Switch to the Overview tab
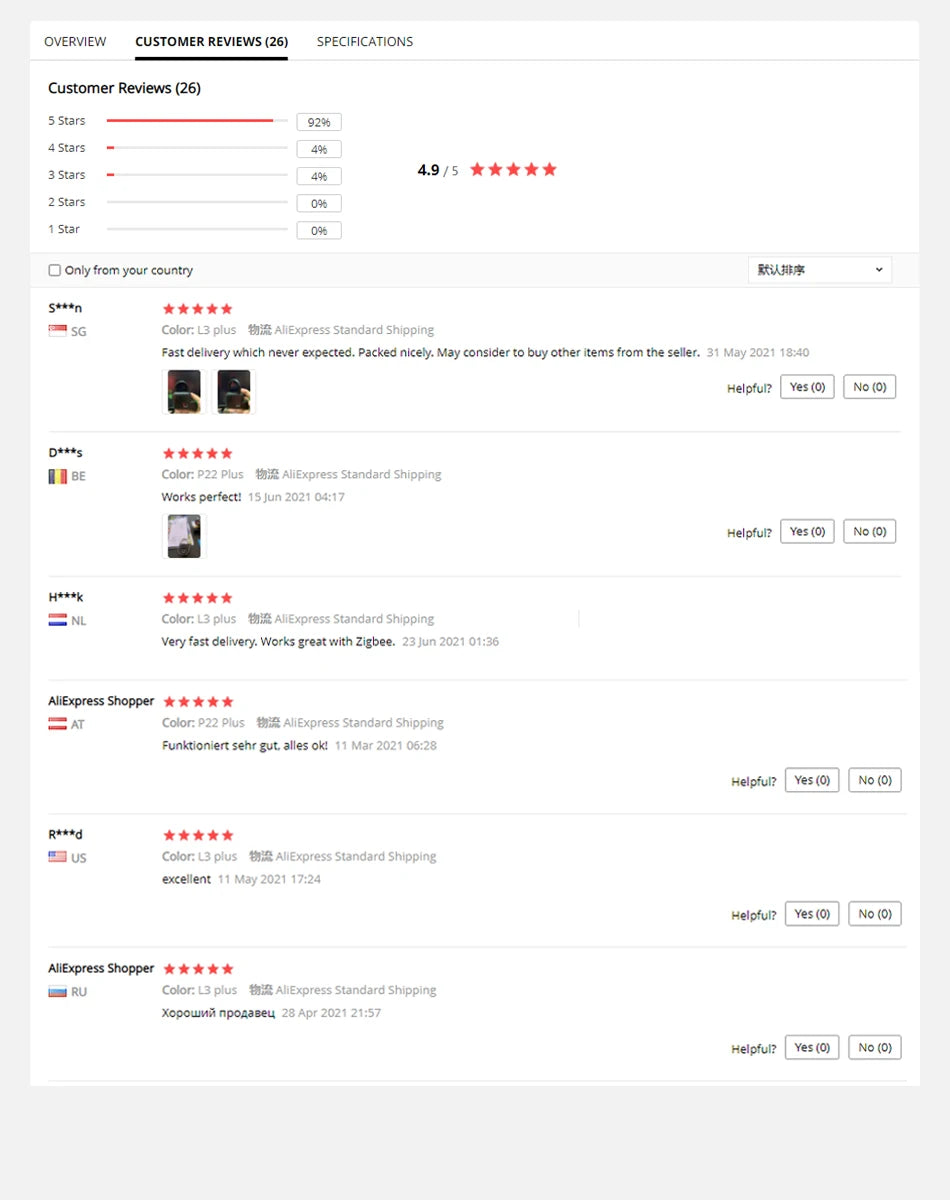Screen dimensions: 950x1200 (x=75, y=41)
